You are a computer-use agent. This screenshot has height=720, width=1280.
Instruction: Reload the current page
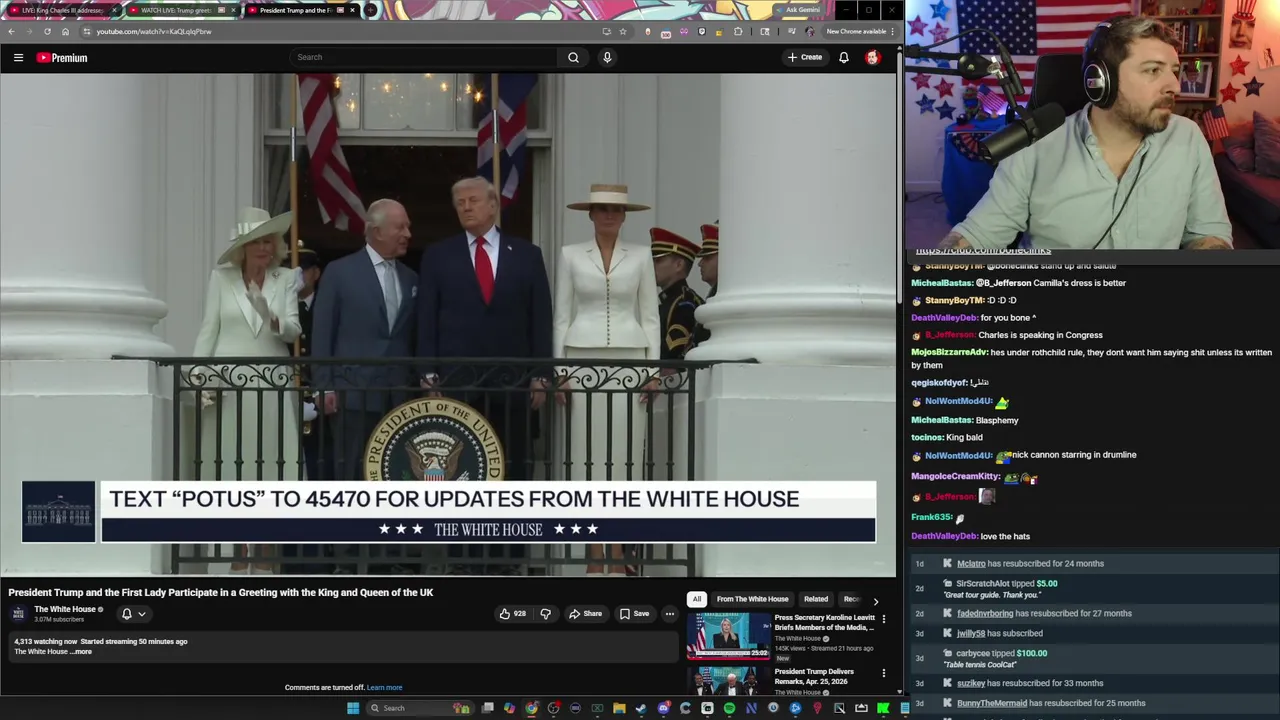click(47, 31)
